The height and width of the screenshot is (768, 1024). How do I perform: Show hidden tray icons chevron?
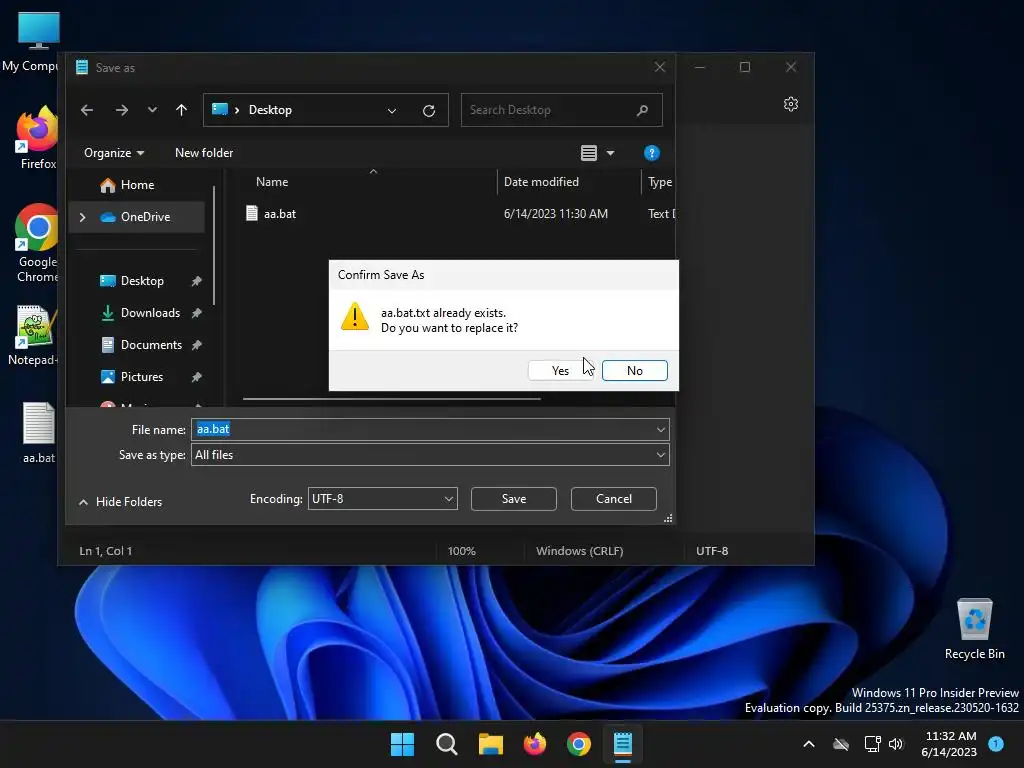point(808,744)
